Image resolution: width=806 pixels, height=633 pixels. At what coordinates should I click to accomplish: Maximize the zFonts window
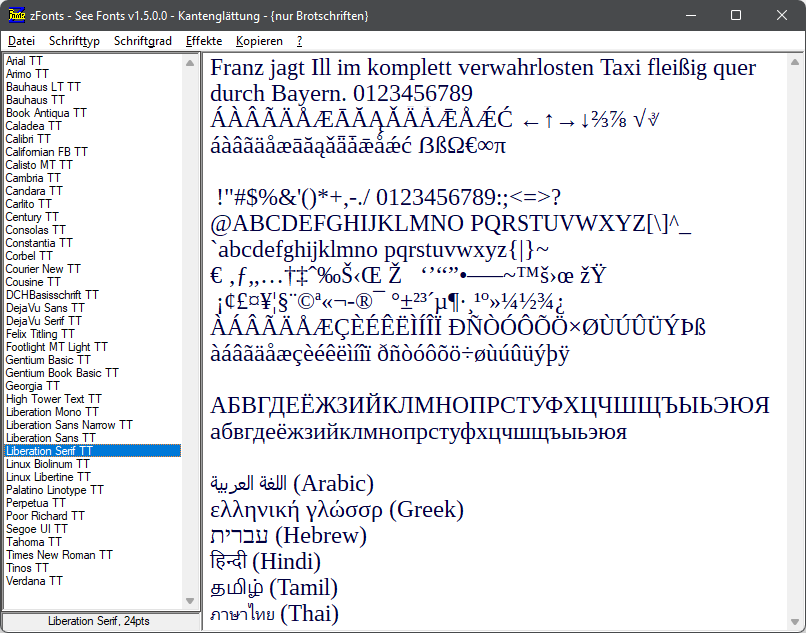point(736,15)
